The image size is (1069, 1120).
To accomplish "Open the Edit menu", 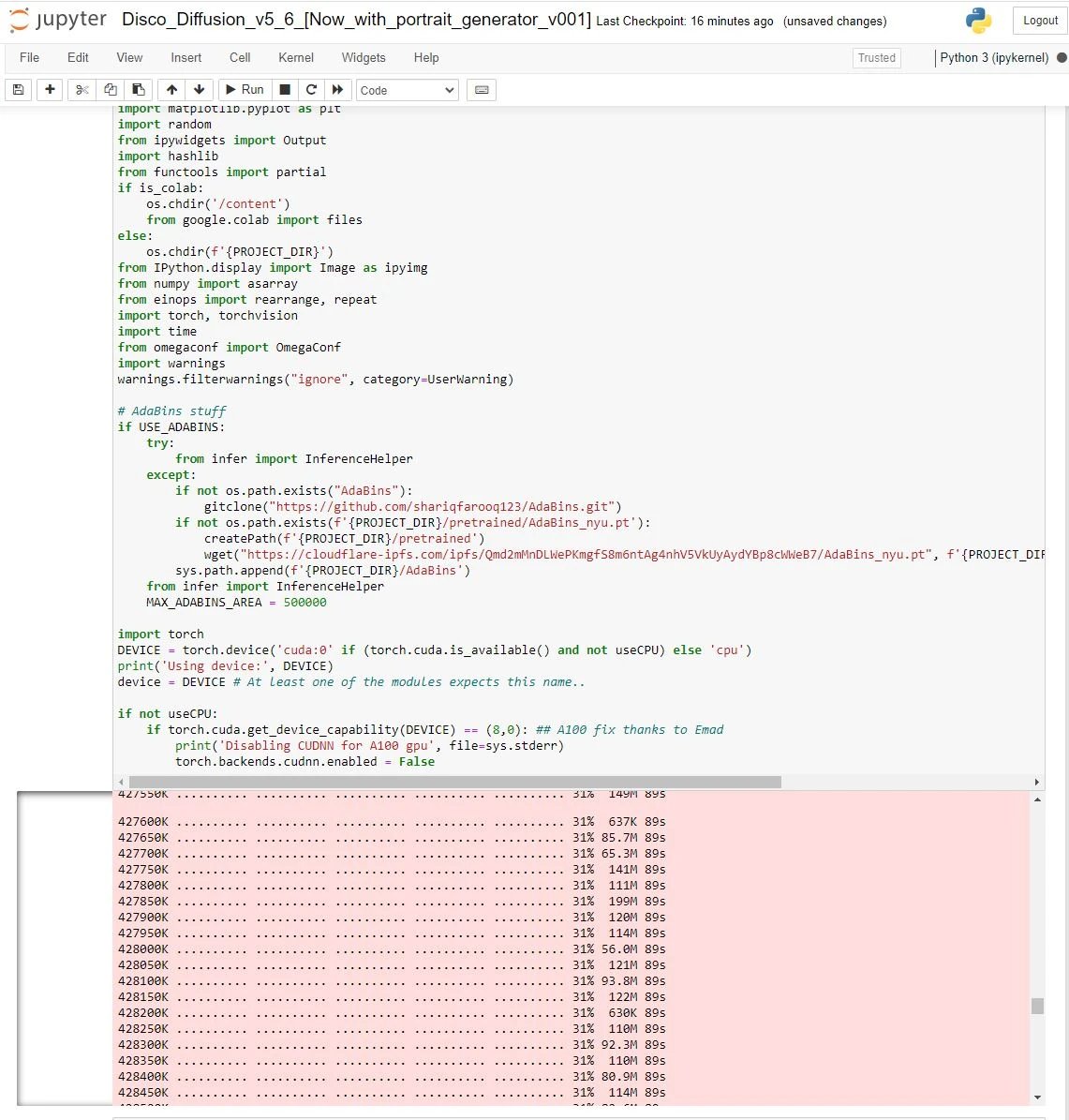I will click(x=78, y=58).
